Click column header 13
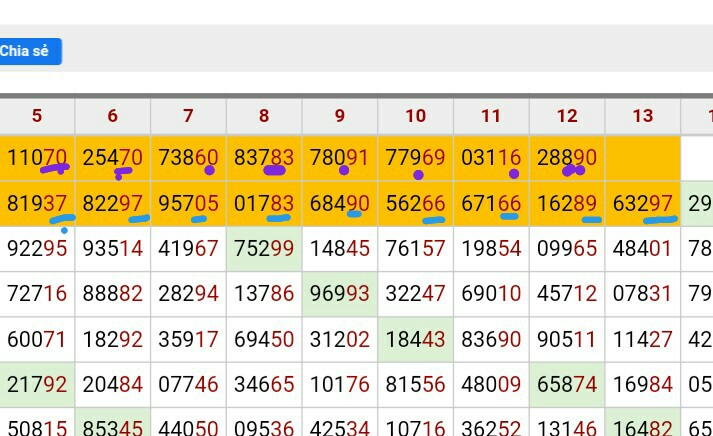The height and width of the screenshot is (436, 713). (x=642, y=116)
